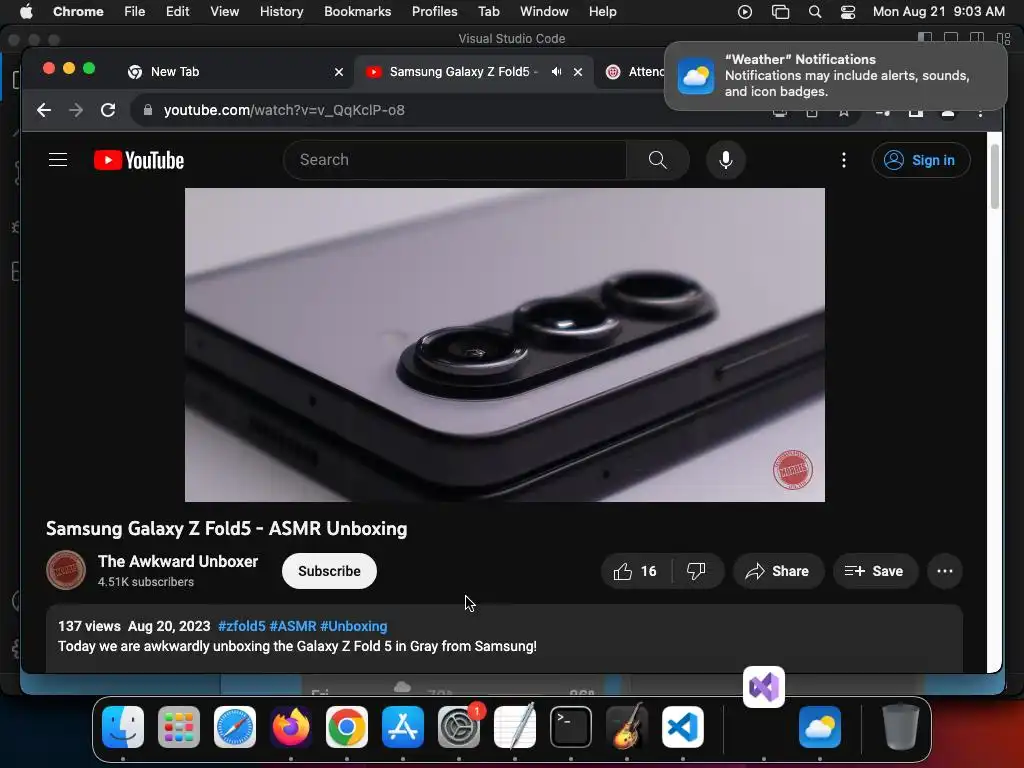Click the date and time in menu bar
The height and width of the screenshot is (768, 1024).
coord(938,12)
